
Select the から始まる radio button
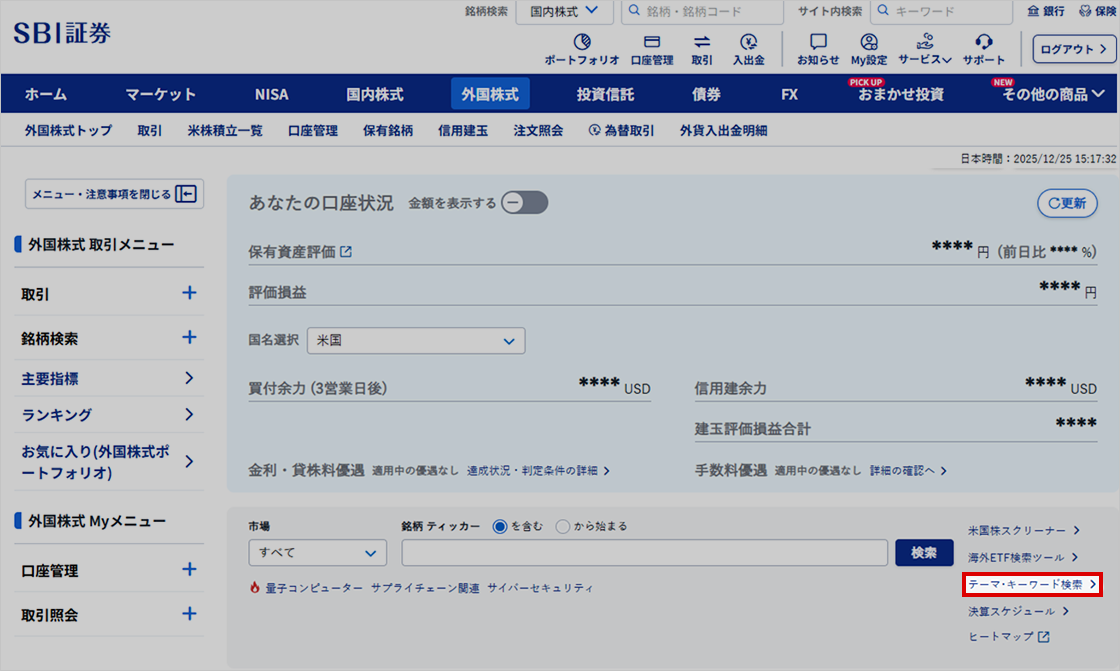(x=562, y=526)
